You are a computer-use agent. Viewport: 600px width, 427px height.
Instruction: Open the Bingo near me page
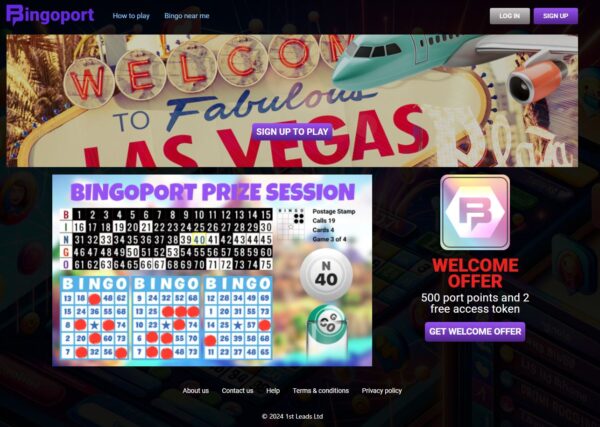187,16
